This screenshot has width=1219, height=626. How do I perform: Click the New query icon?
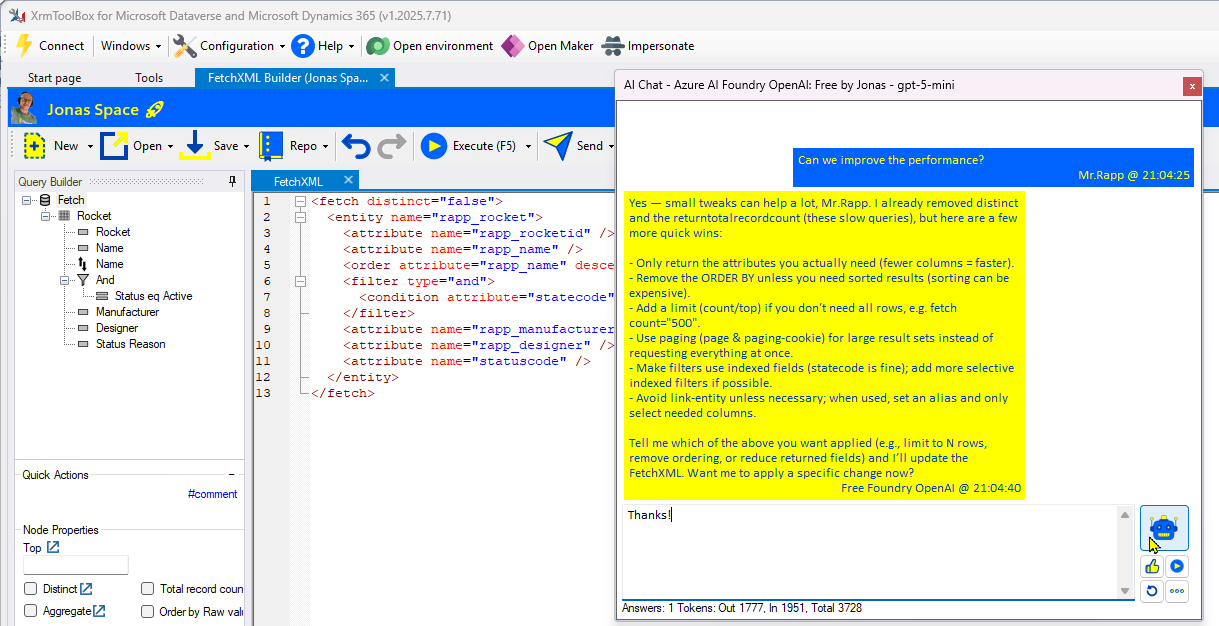click(x=35, y=146)
